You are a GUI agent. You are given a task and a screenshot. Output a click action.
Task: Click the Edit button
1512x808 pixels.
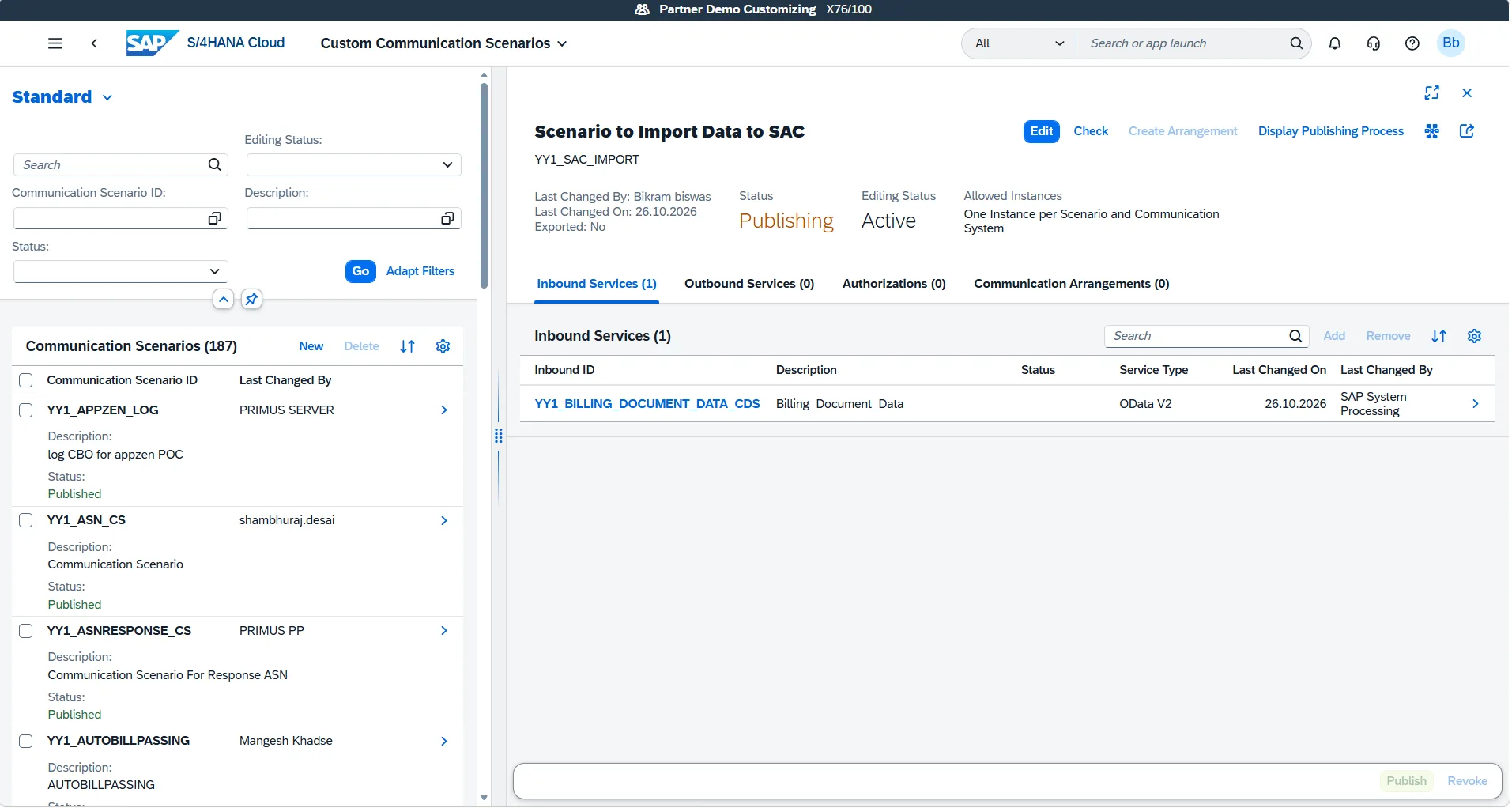(x=1042, y=131)
